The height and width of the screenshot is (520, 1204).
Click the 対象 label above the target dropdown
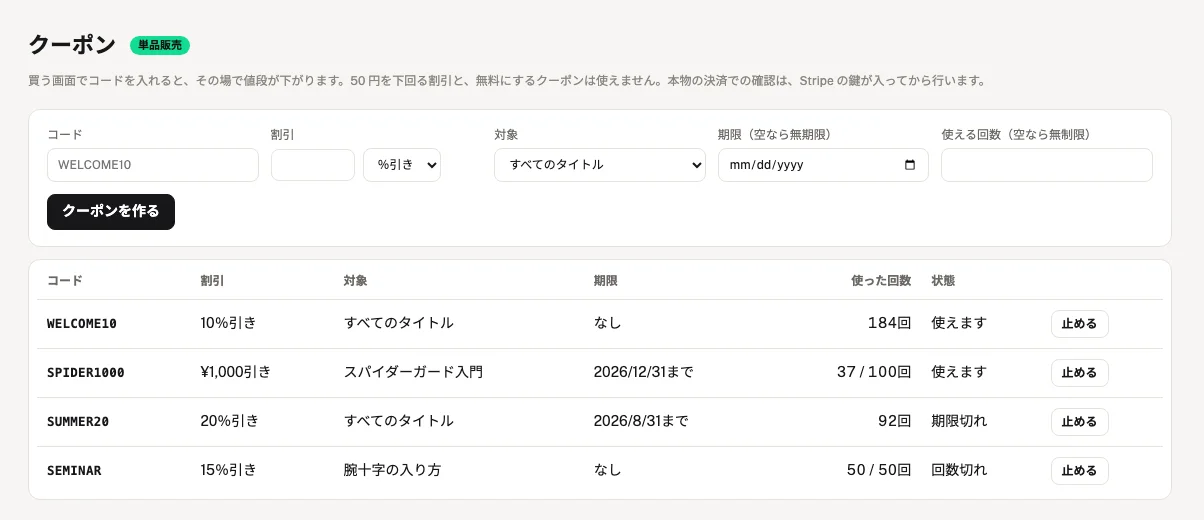pos(506,134)
